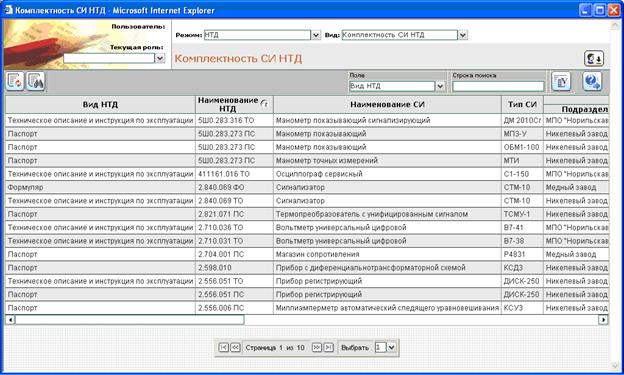Click the Наименование НТД column header

pos(234,104)
